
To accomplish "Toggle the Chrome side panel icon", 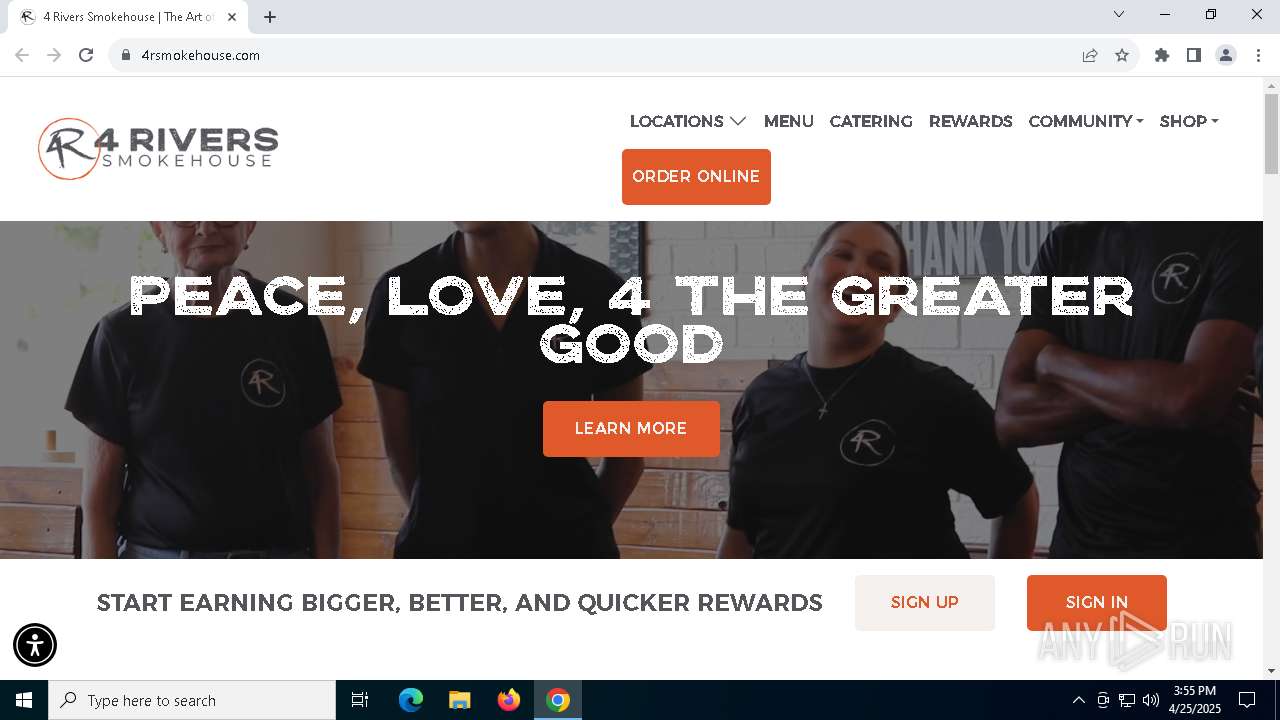I will (1194, 55).
